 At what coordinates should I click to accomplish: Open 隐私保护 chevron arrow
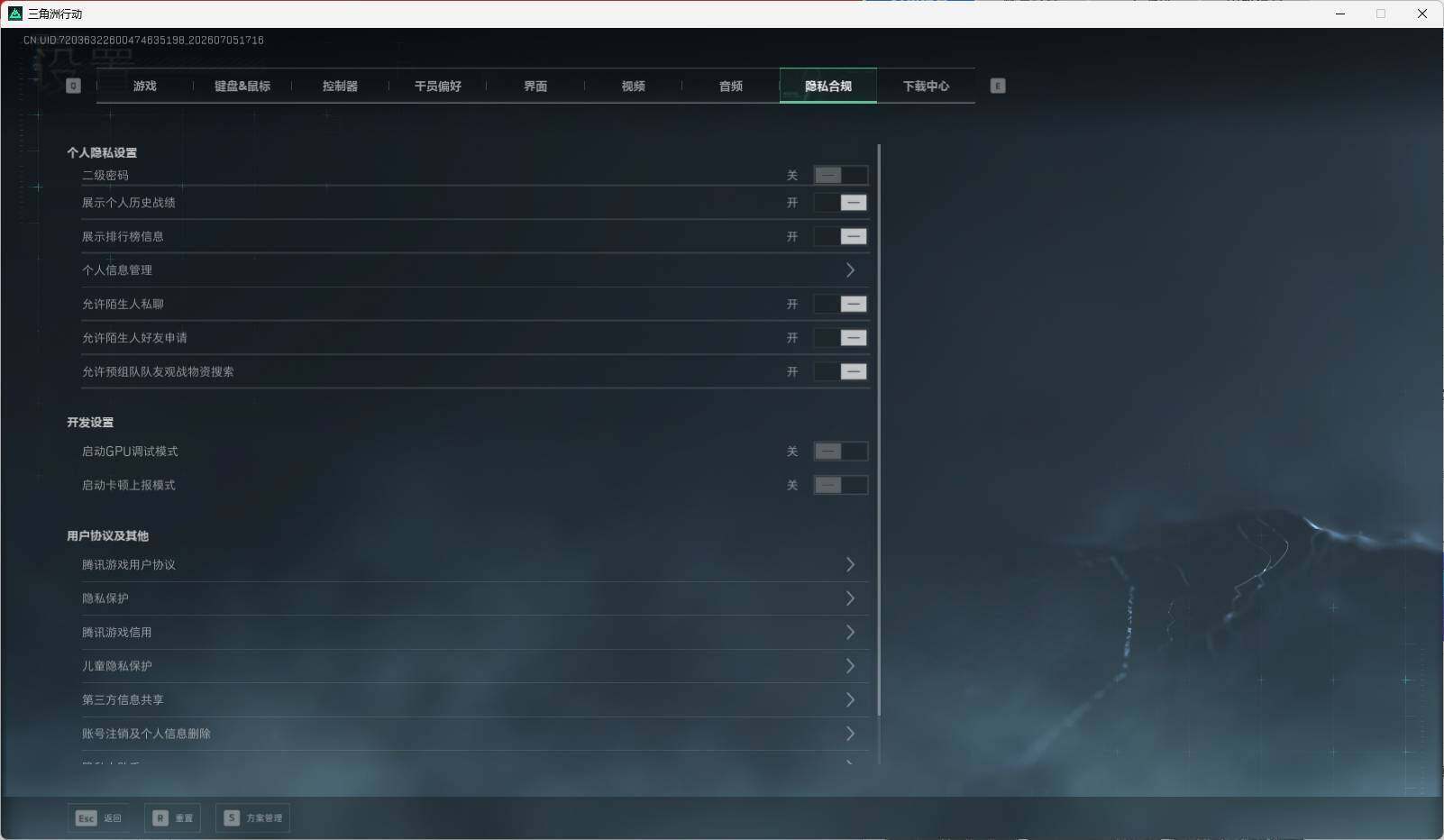[x=850, y=598]
